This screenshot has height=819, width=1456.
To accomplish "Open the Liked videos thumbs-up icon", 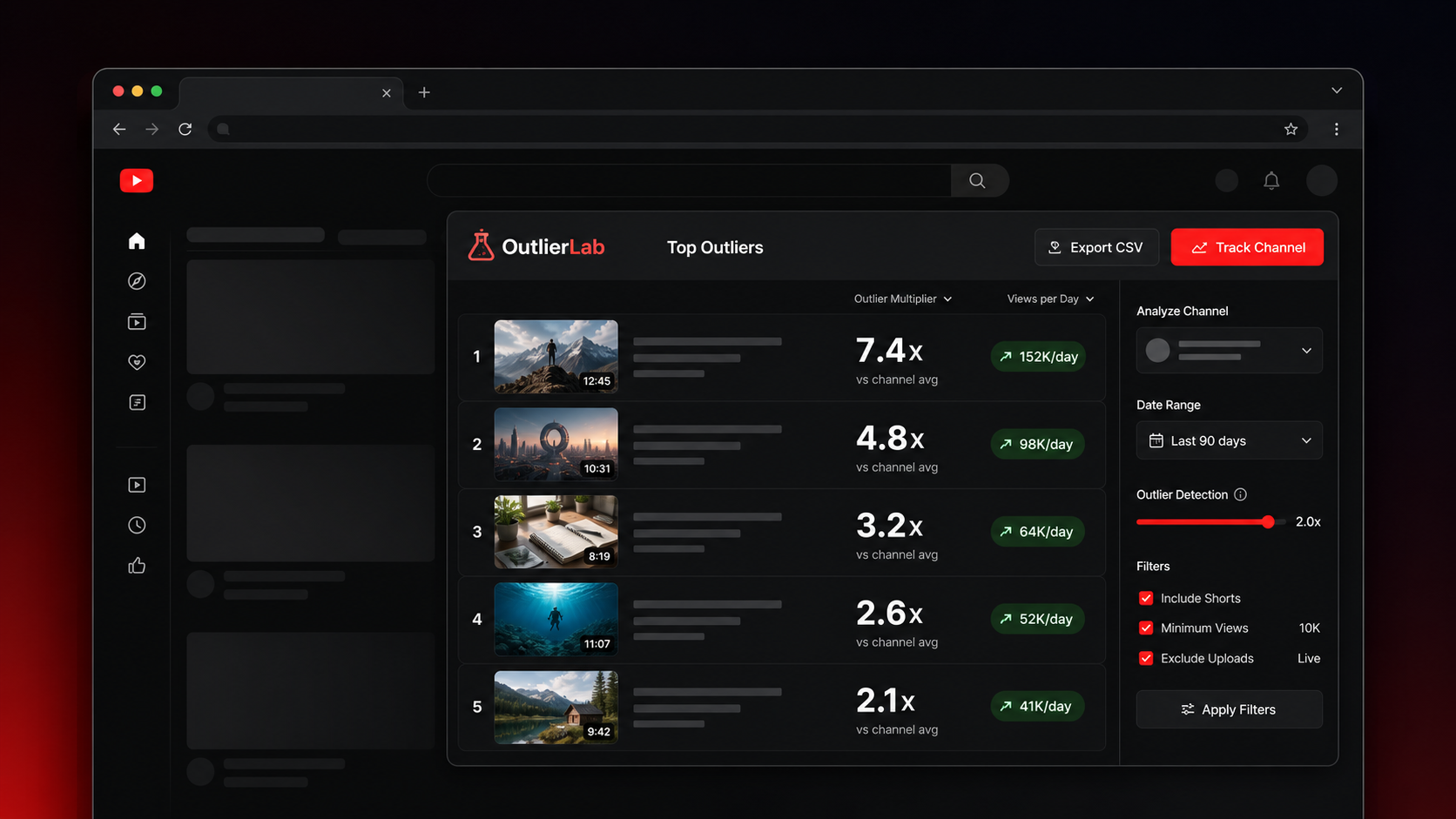I will tap(137, 566).
